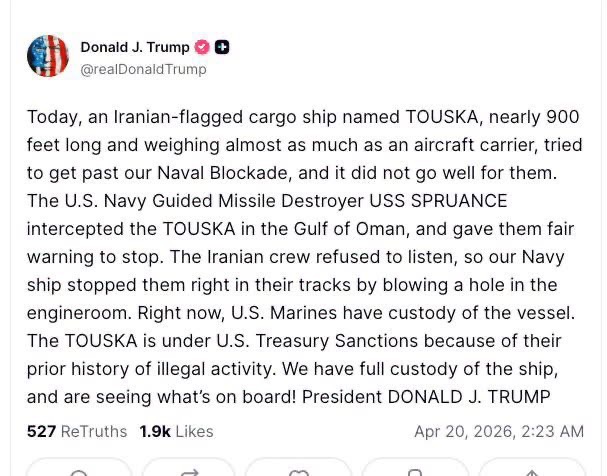Screen dimensions: 607x476
Task: Bookmark this post using the bookmark icon
Action: point(414,472)
